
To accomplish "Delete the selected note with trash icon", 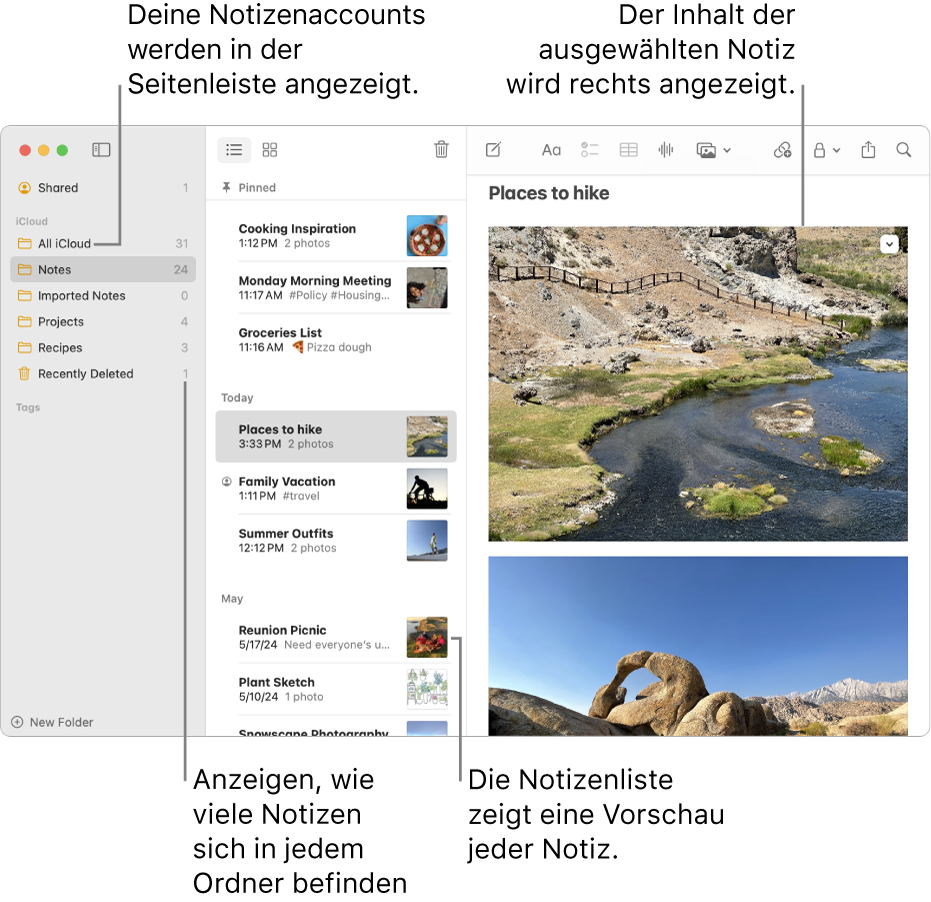I will click(x=441, y=149).
